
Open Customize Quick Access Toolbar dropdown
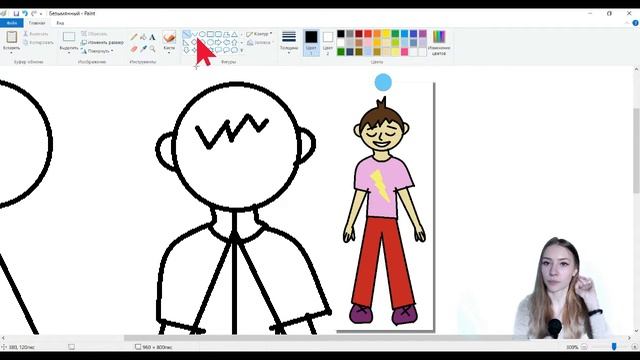pyautogui.click(x=41, y=14)
